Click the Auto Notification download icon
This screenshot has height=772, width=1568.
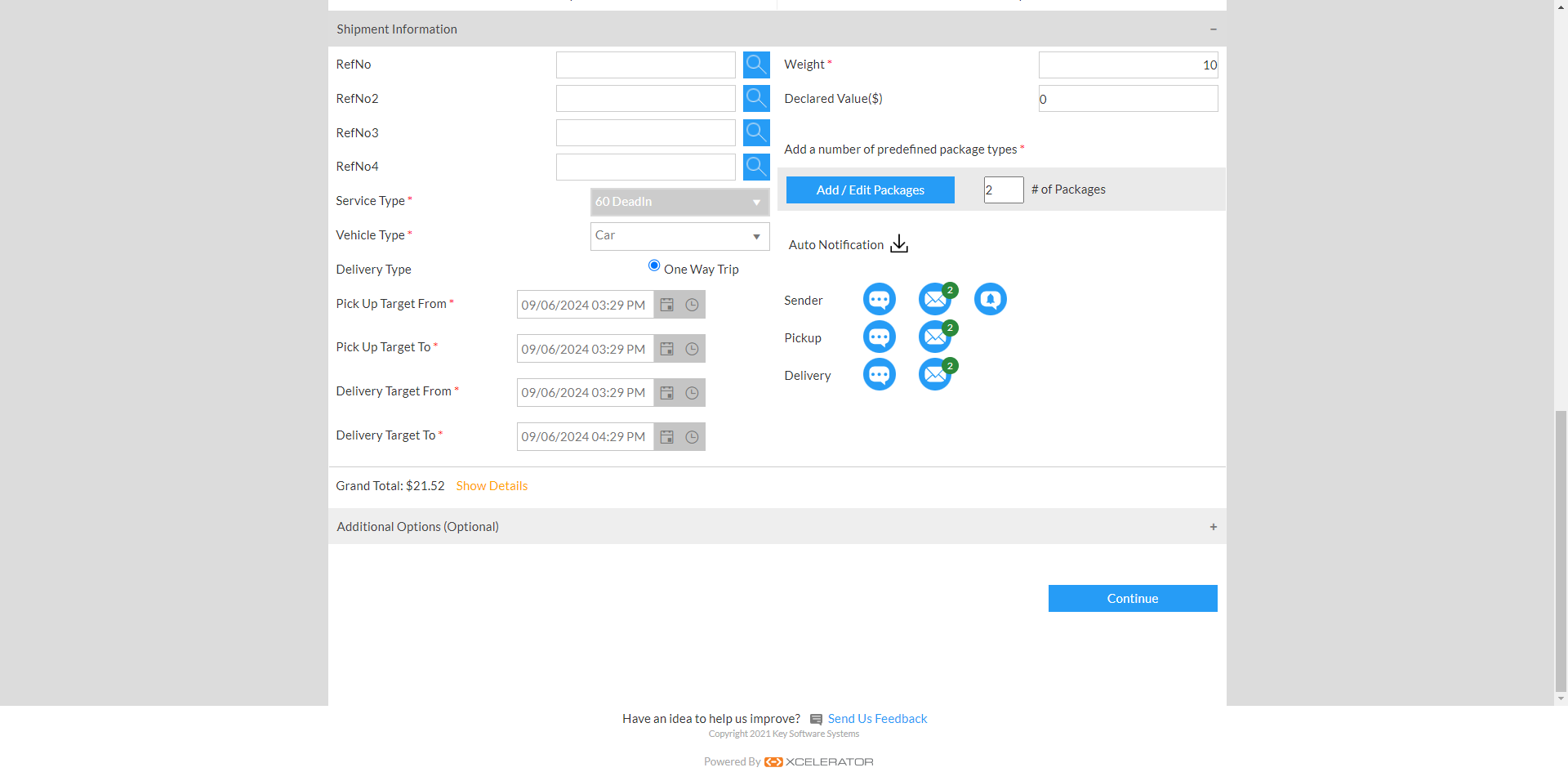899,244
